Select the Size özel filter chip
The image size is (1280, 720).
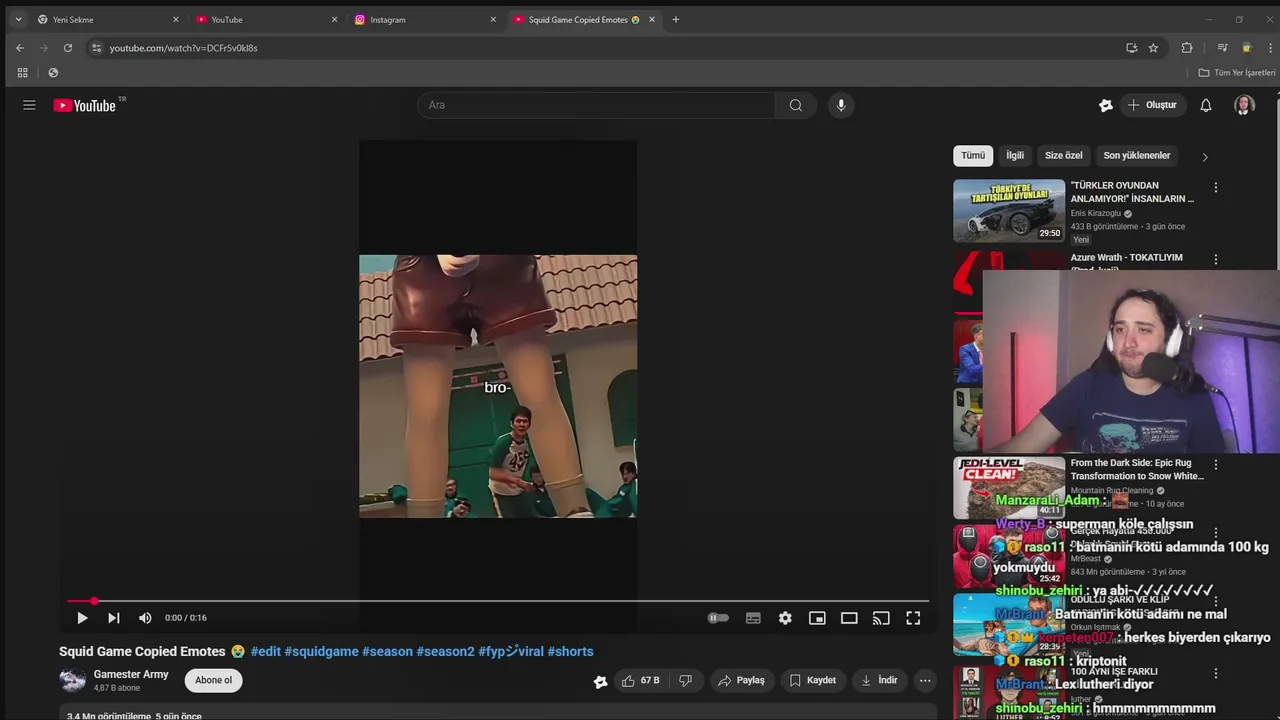(x=1064, y=156)
